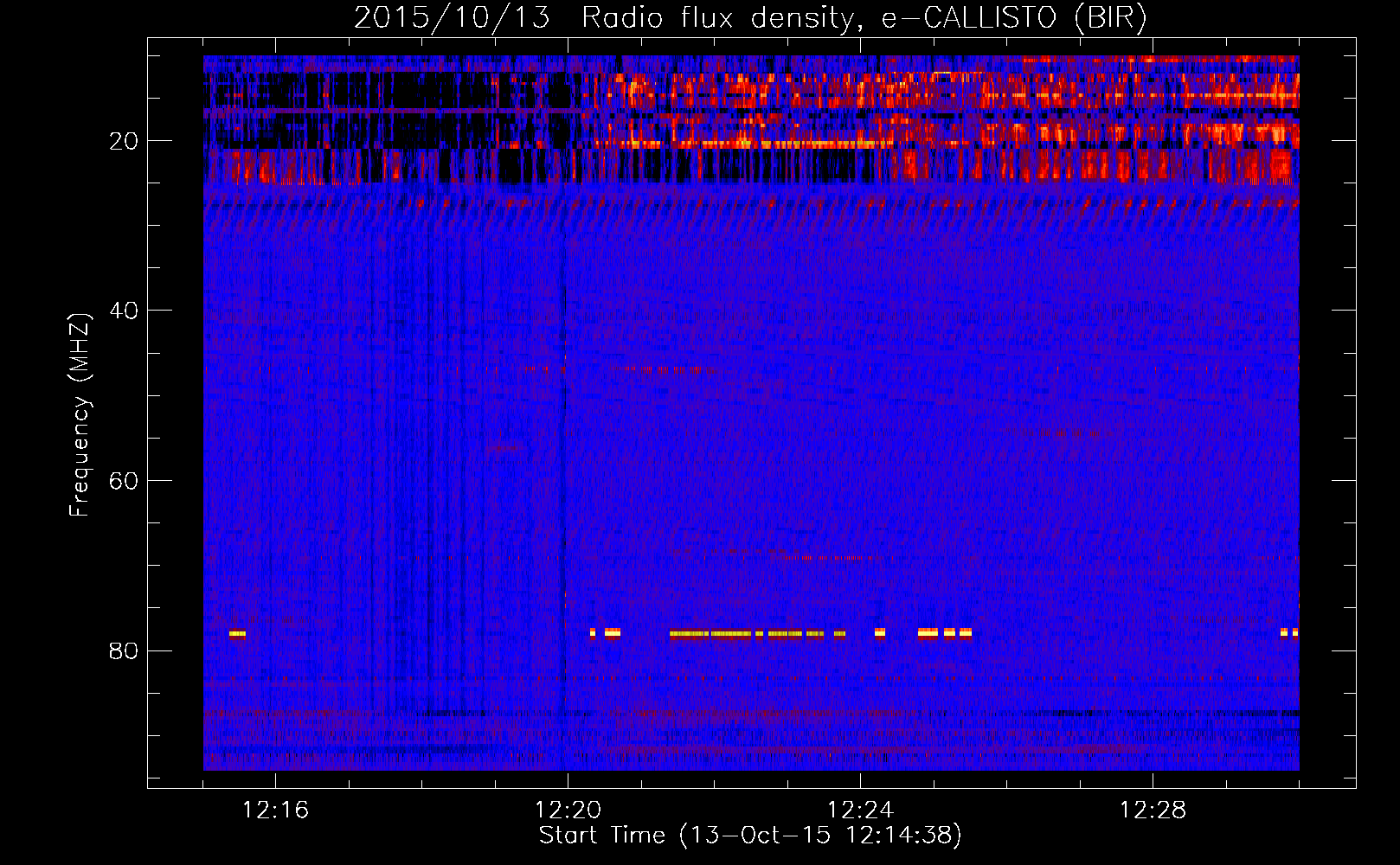Click the '12:16' time tick label
The image size is (1400, 865).
click(275, 811)
